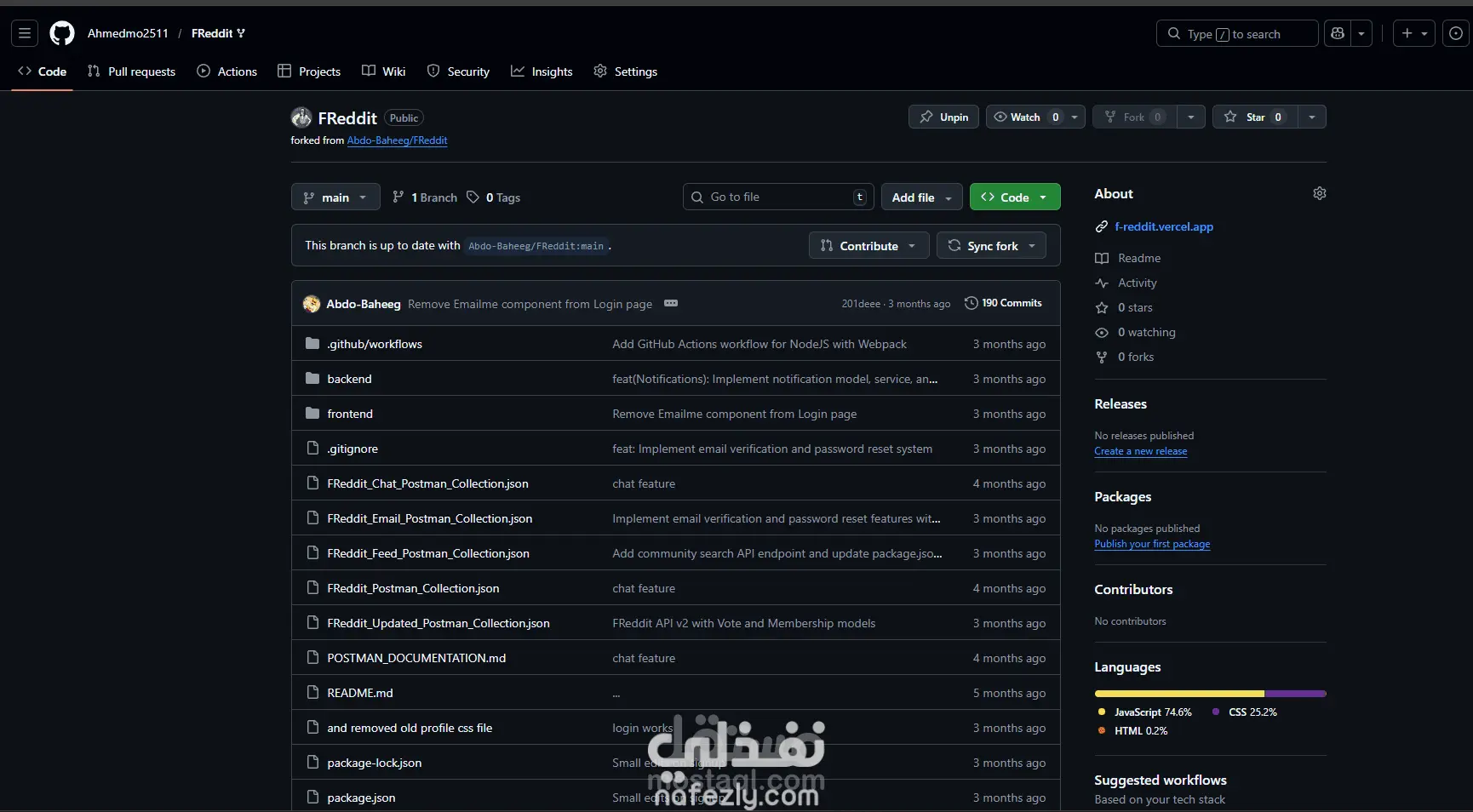Open the Insights tab
The width and height of the screenshot is (1473, 812).
coord(542,71)
